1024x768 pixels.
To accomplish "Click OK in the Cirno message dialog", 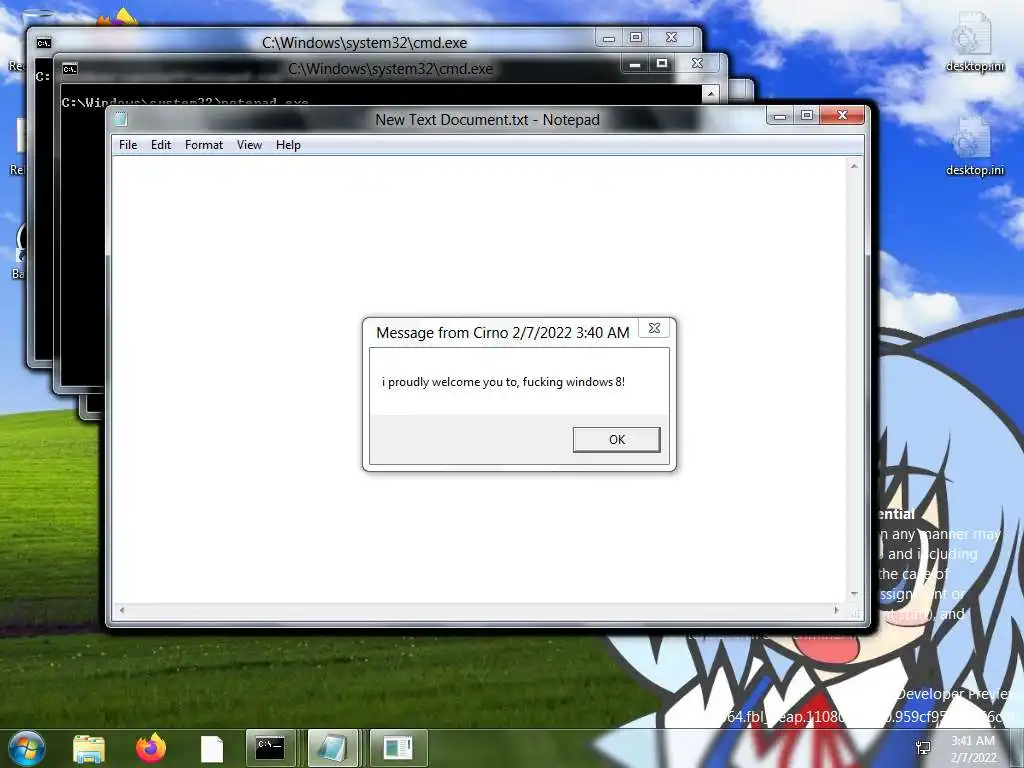I will click(616, 440).
